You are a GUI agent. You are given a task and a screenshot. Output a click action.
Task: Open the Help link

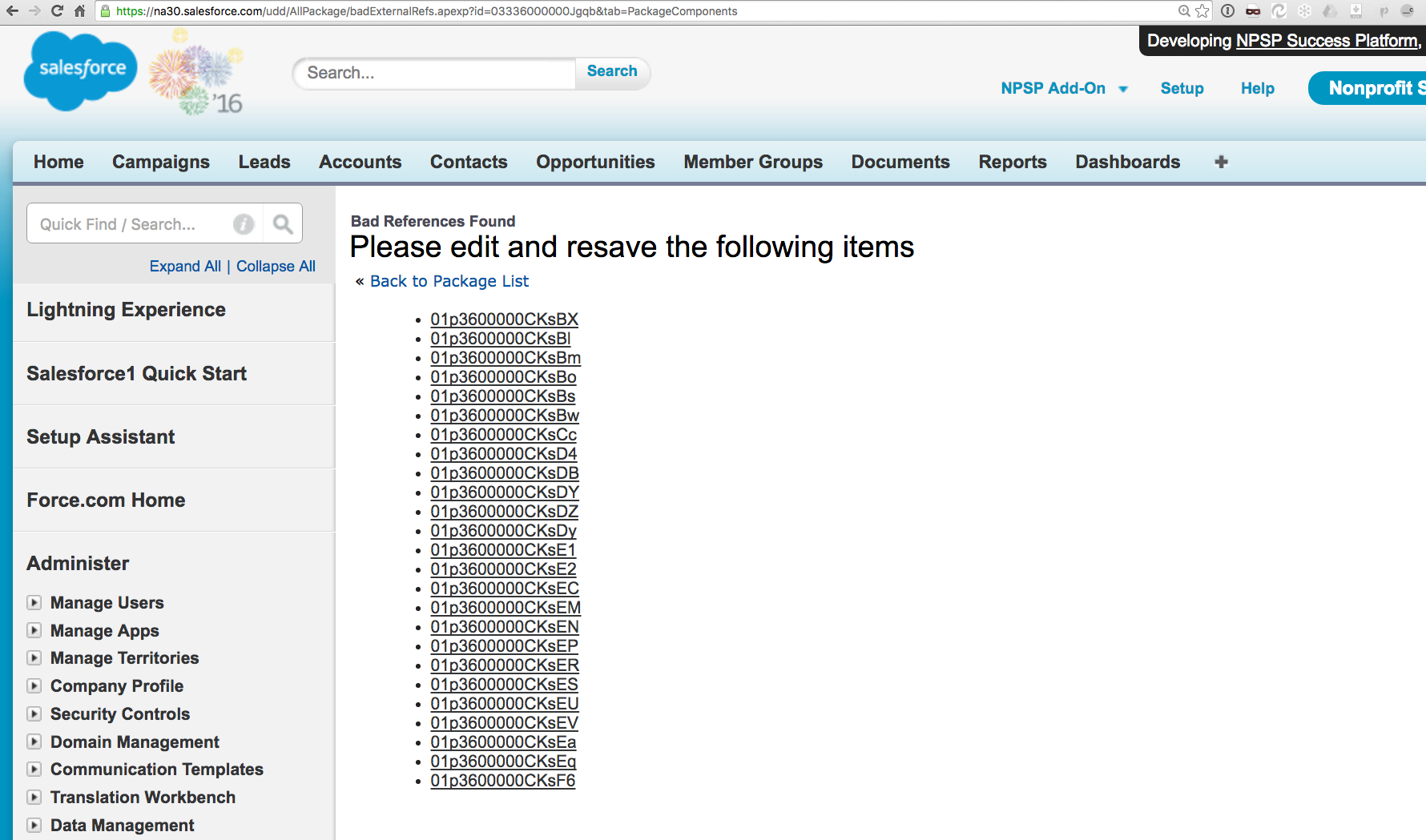pyautogui.click(x=1258, y=88)
